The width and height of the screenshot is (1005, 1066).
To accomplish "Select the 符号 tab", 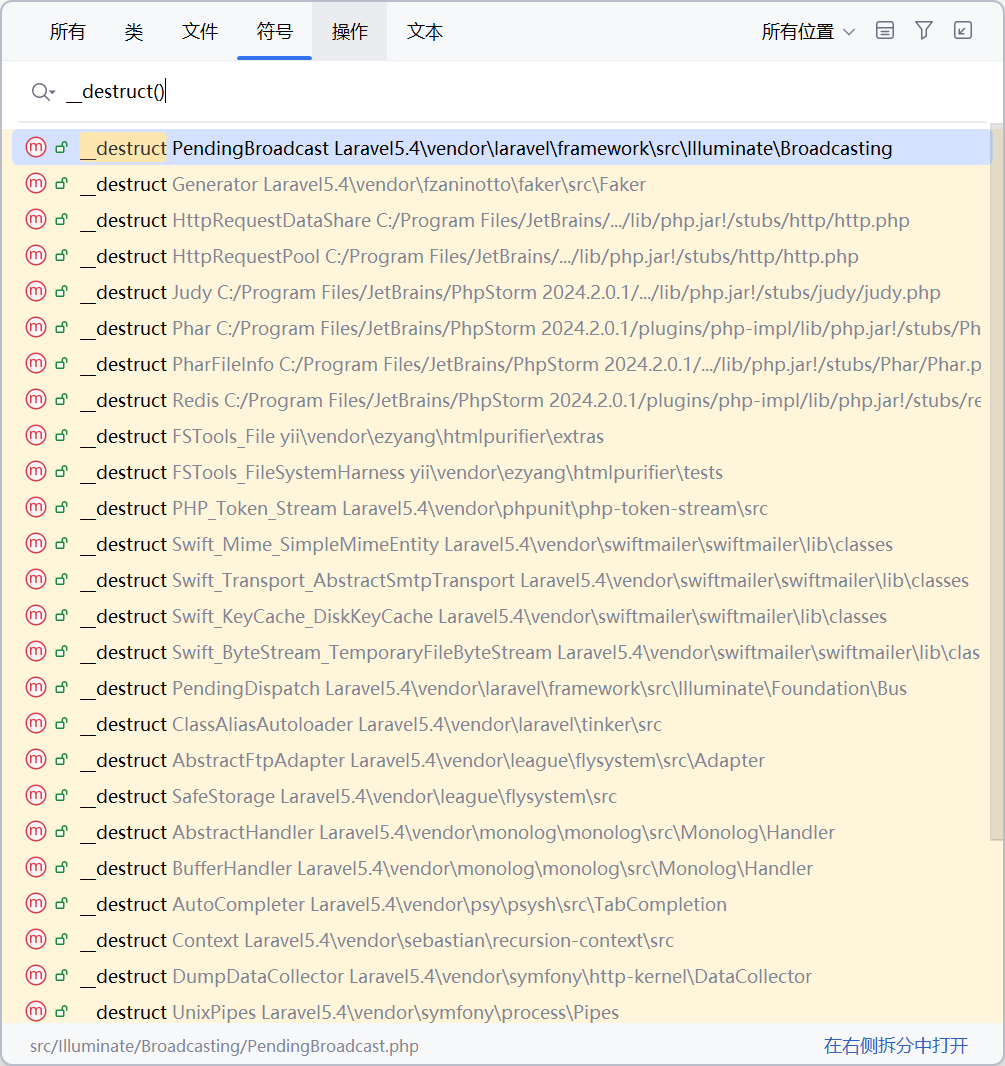I will click(x=275, y=31).
